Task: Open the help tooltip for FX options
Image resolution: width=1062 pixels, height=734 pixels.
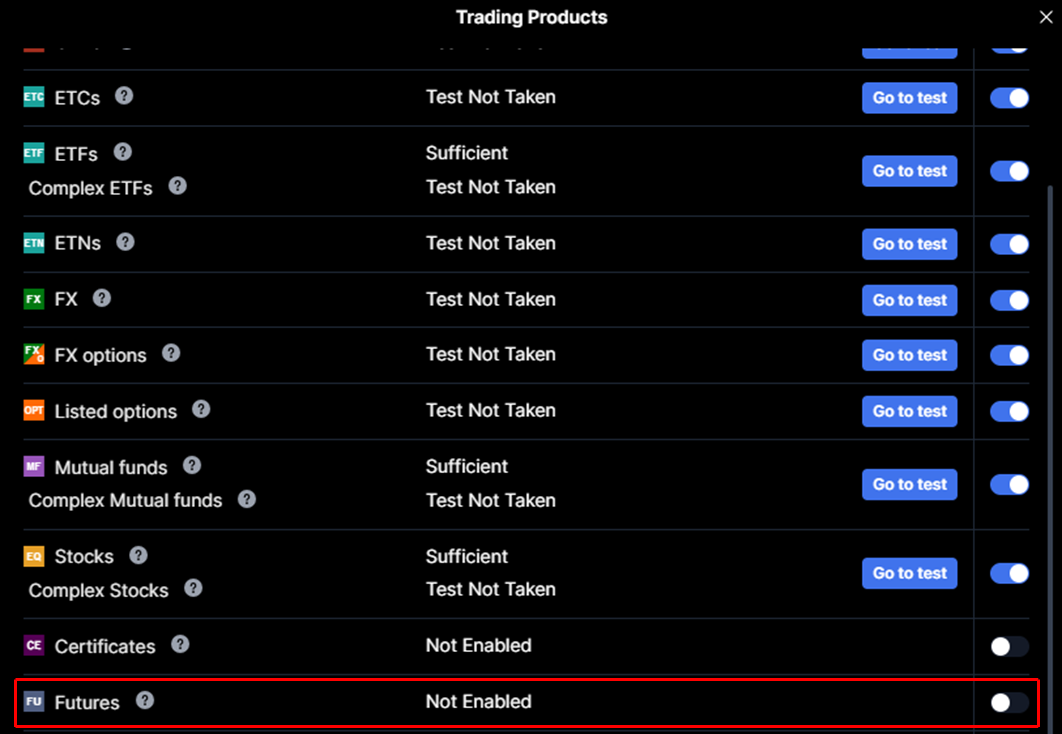Action: pyautogui.click(x=171, y=353)
